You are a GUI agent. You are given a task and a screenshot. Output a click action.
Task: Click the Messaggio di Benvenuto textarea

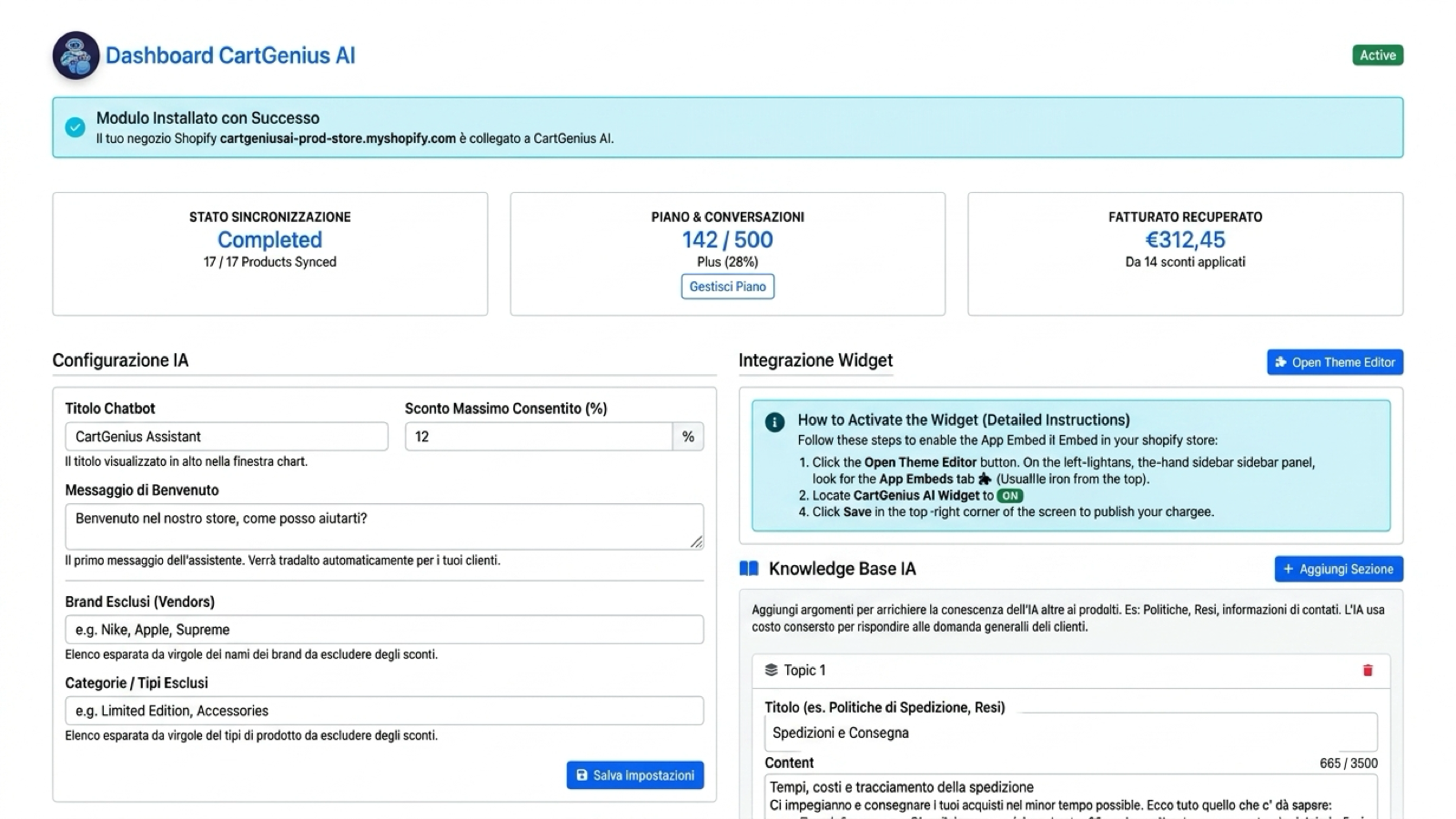point(384,527)
